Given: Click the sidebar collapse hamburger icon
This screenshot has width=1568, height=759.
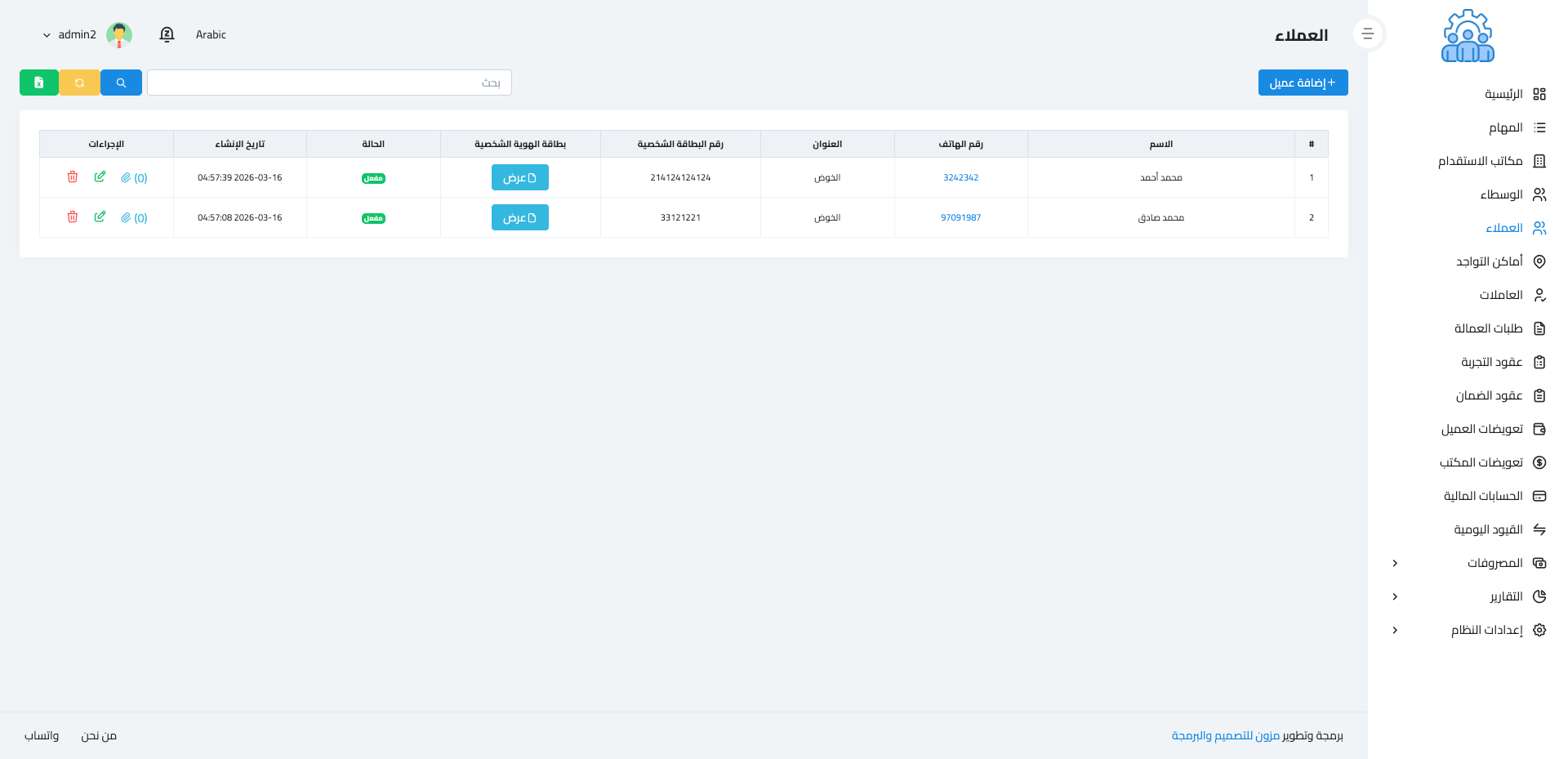Looking at the screenshot, I should [1368, 34].
